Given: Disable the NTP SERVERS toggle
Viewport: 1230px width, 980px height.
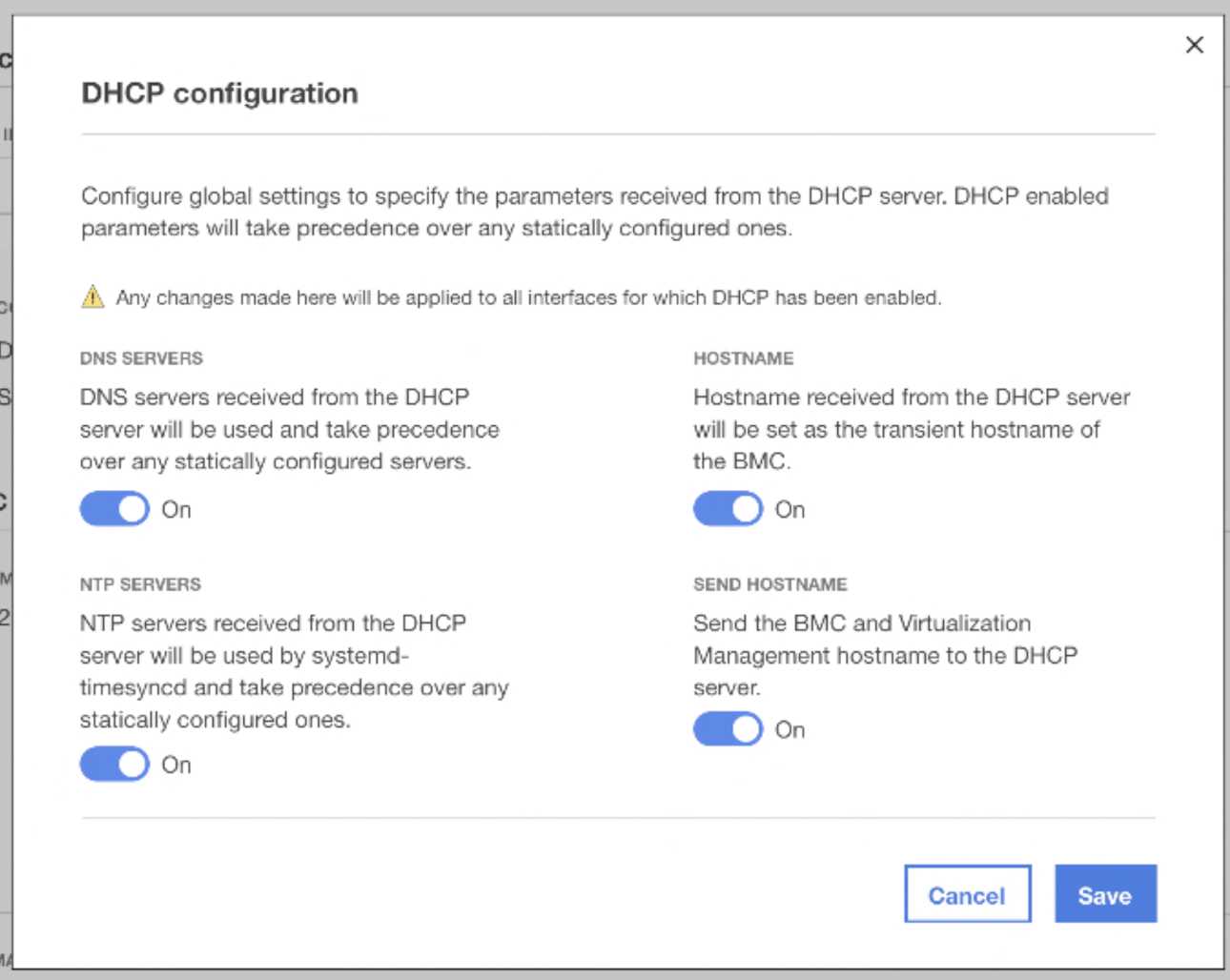Looking at the screenshot, I should pyautogui.click(x=113, y=764).
